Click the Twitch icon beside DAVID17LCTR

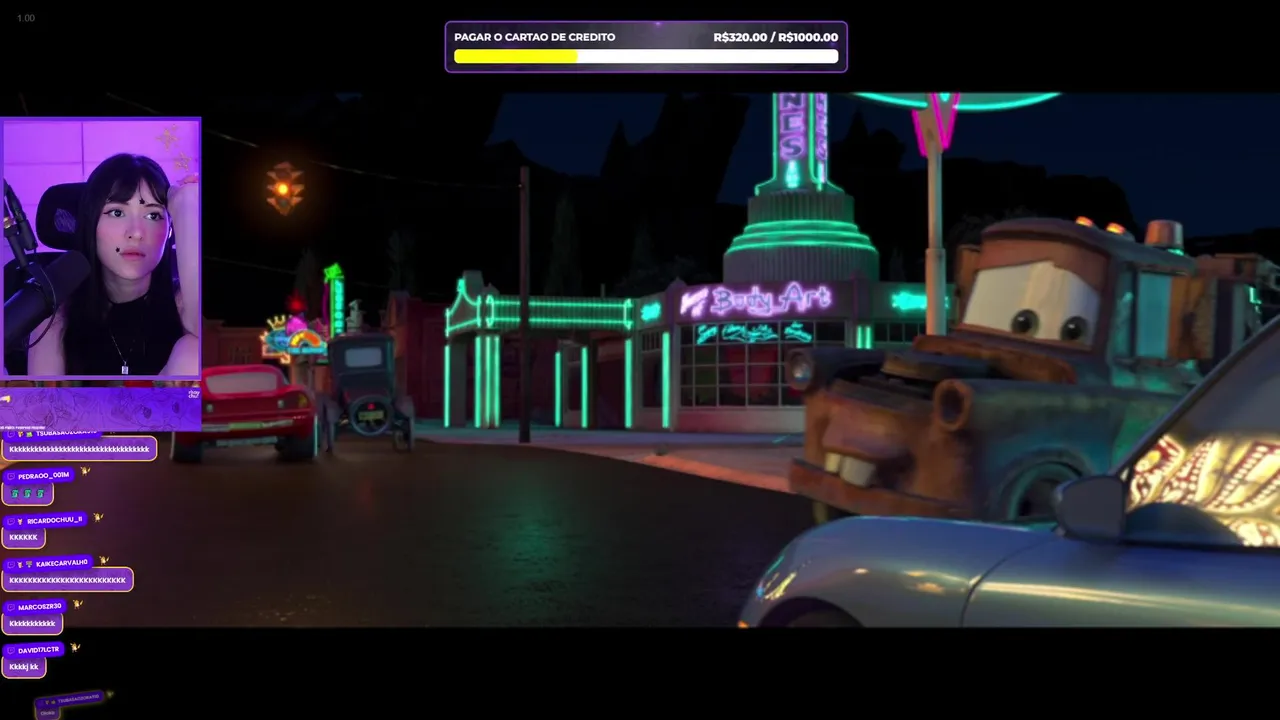(11, 651)
